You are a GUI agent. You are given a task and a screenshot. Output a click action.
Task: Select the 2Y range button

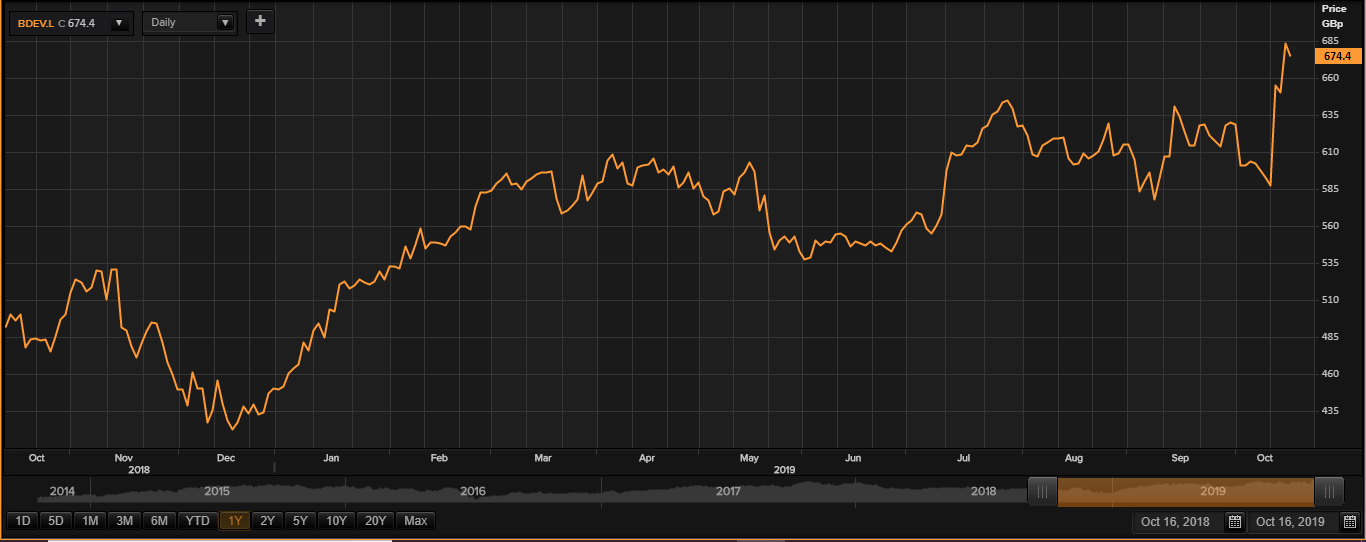point(267,521)
